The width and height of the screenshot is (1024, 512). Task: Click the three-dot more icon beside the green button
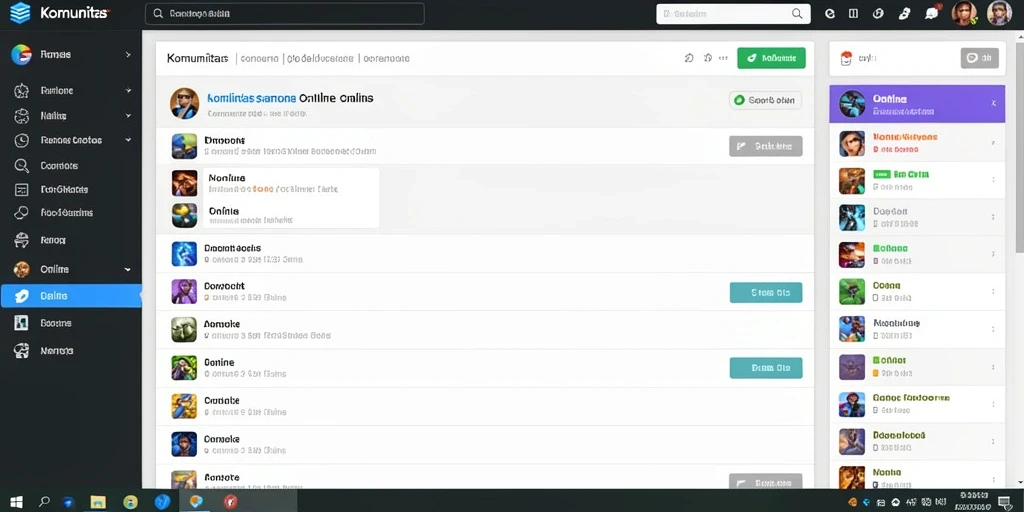click(x=723, y=58)
